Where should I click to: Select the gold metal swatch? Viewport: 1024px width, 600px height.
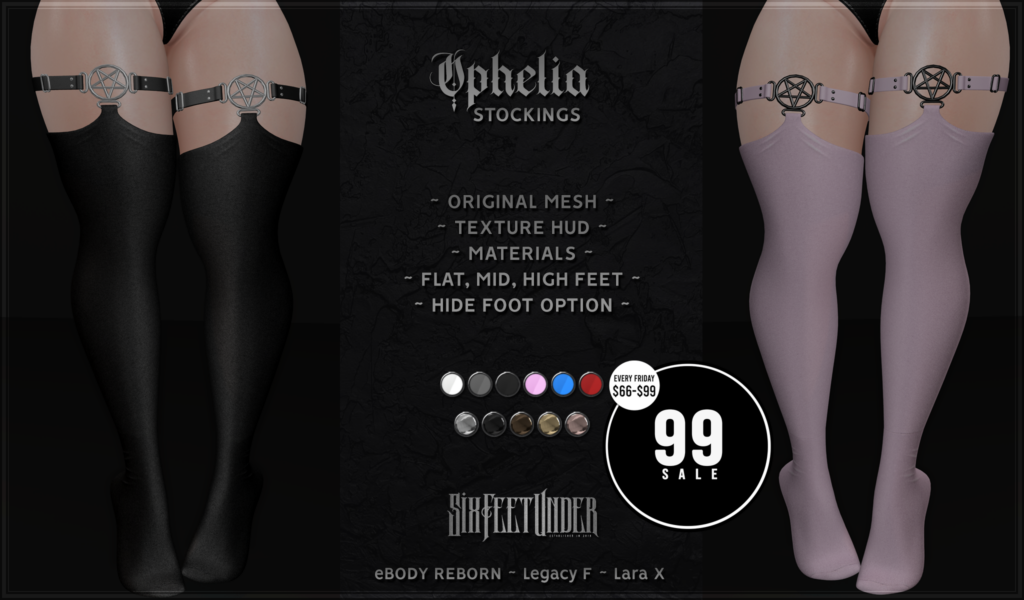pos(549,424)
